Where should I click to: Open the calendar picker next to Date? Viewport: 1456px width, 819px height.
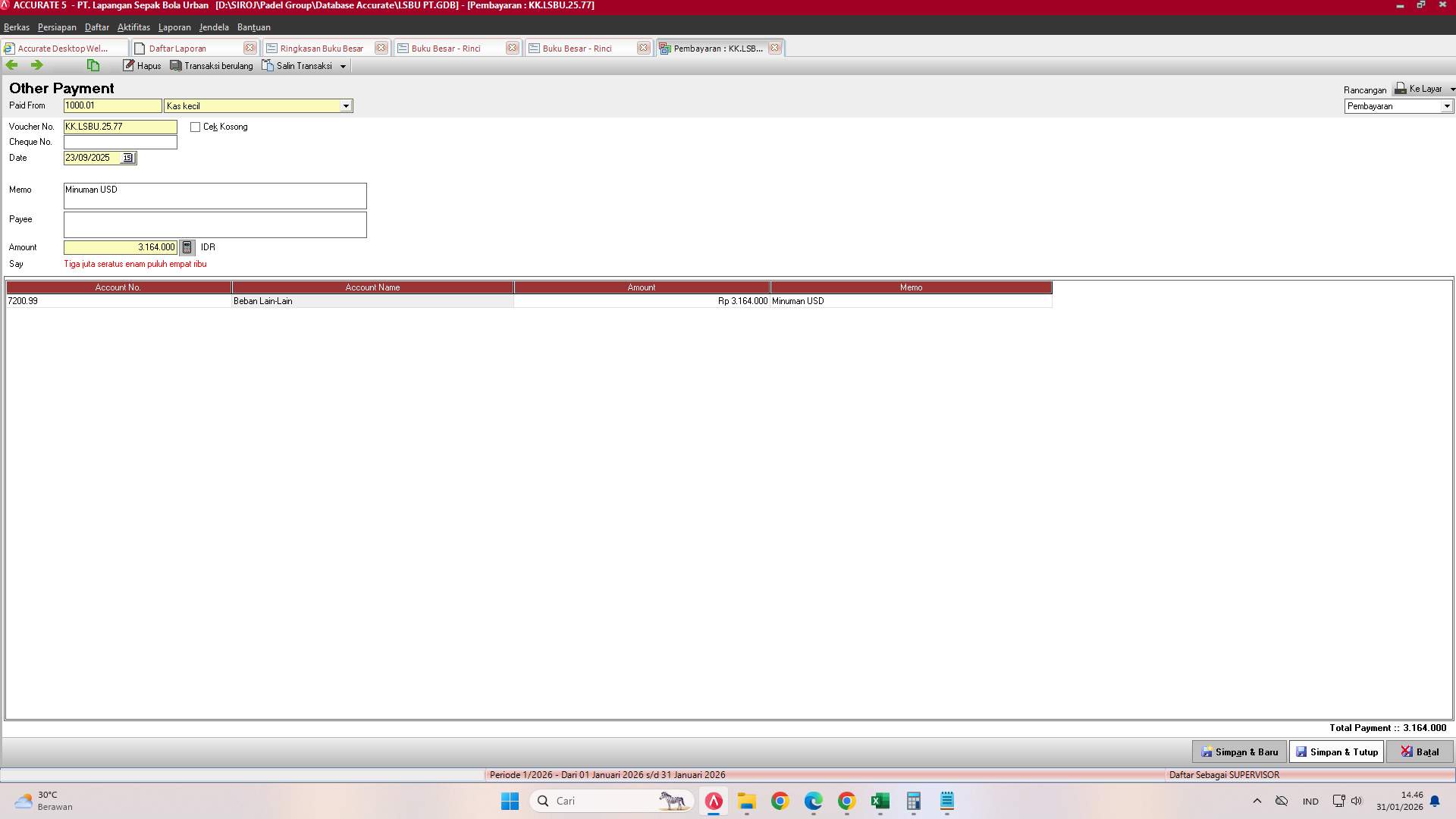[x=128, y=158]
